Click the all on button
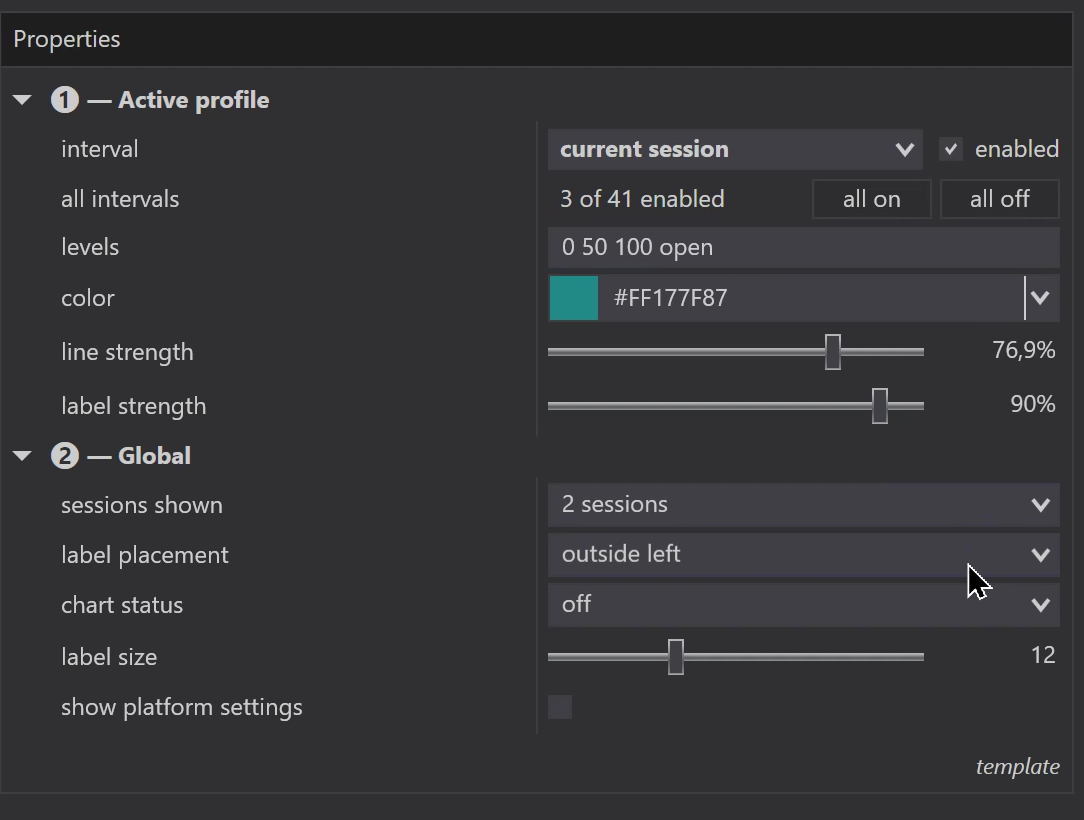 point(872,199)
